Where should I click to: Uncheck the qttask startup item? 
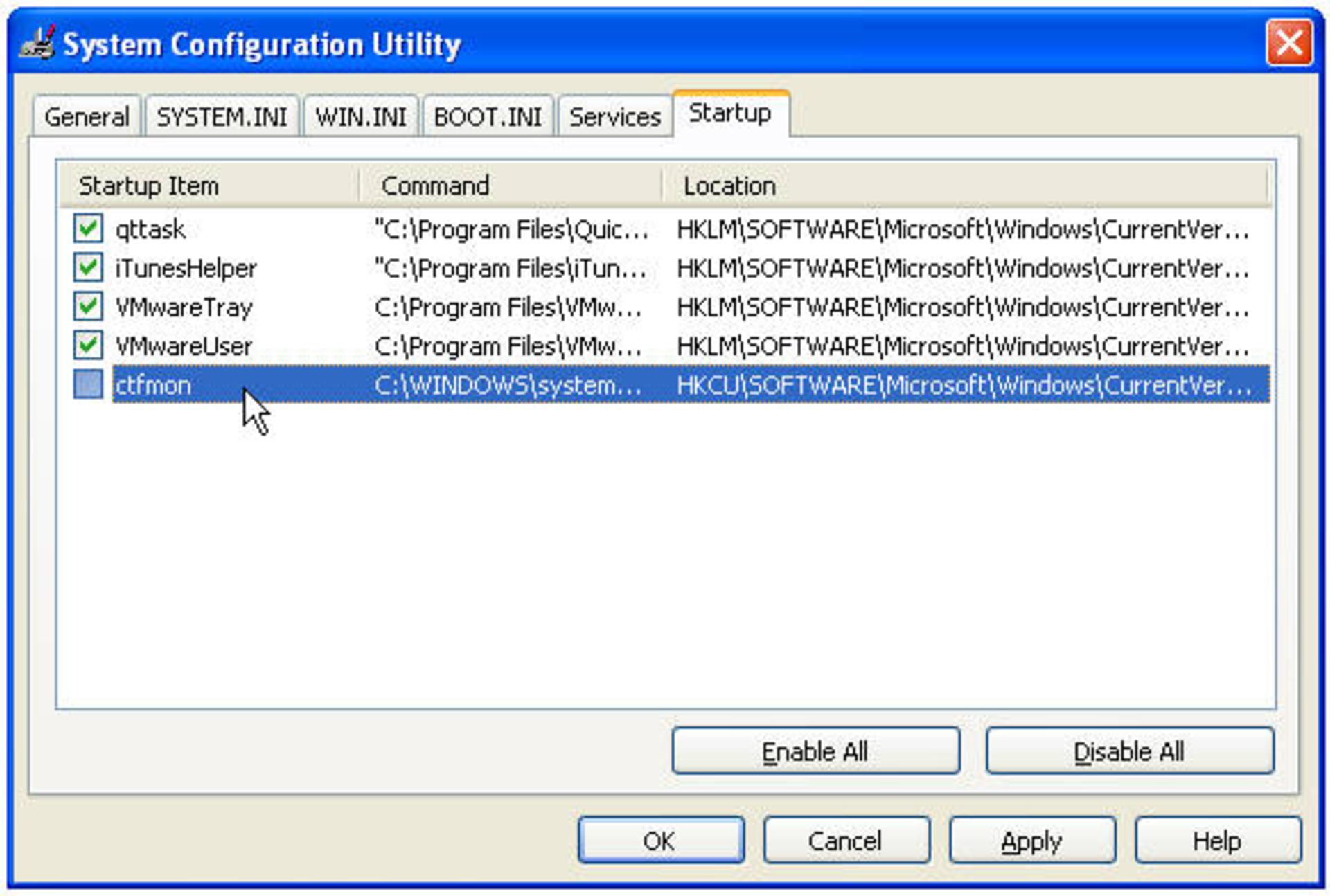pyautogui.click(x=88, y=228)
